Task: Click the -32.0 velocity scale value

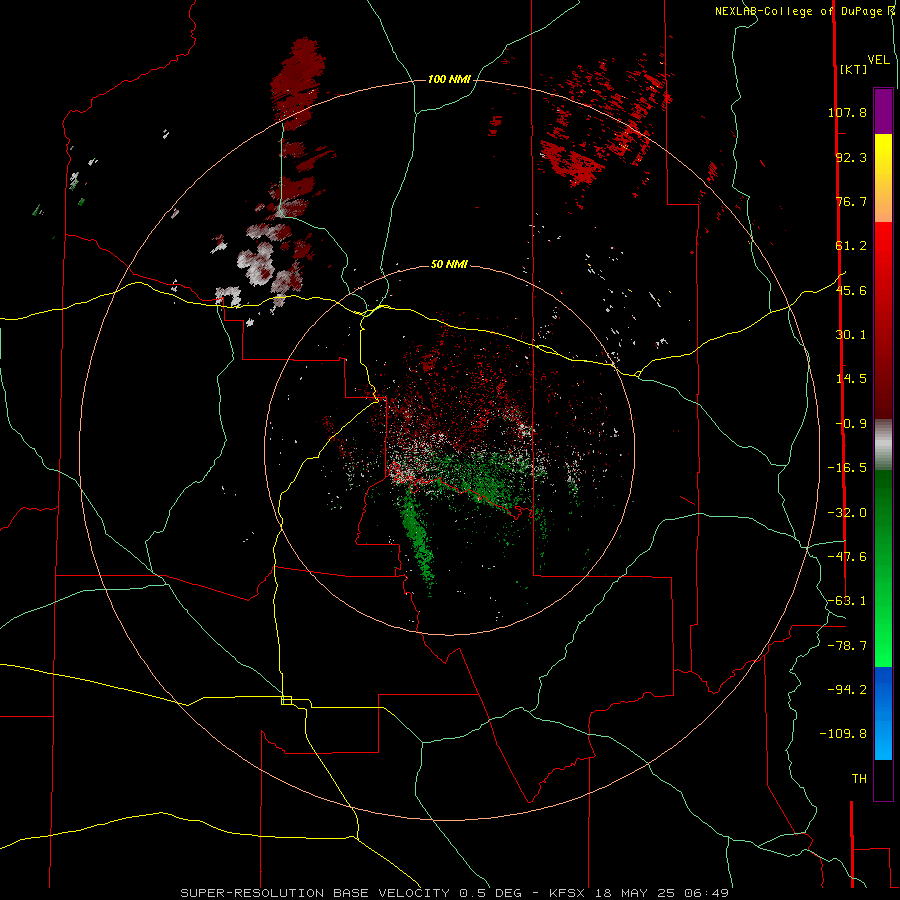Action: click(x=847, y=513)
